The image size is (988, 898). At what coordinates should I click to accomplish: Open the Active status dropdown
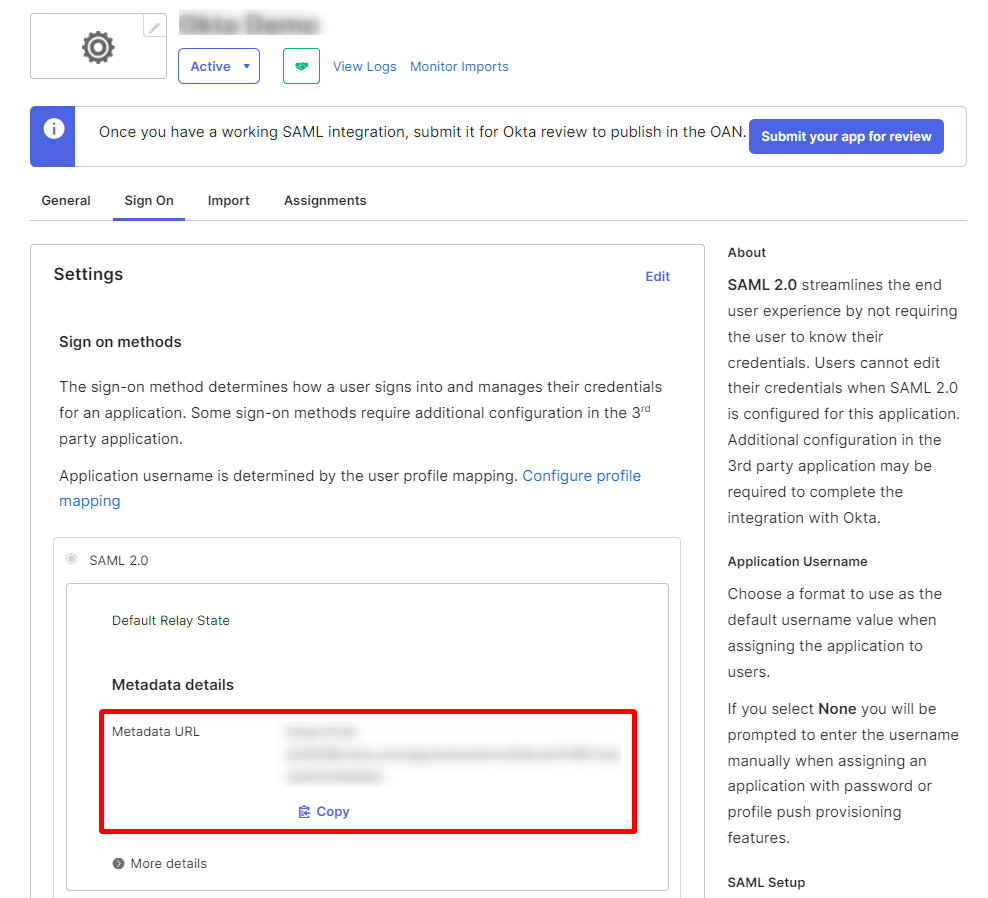pos(219,66)
